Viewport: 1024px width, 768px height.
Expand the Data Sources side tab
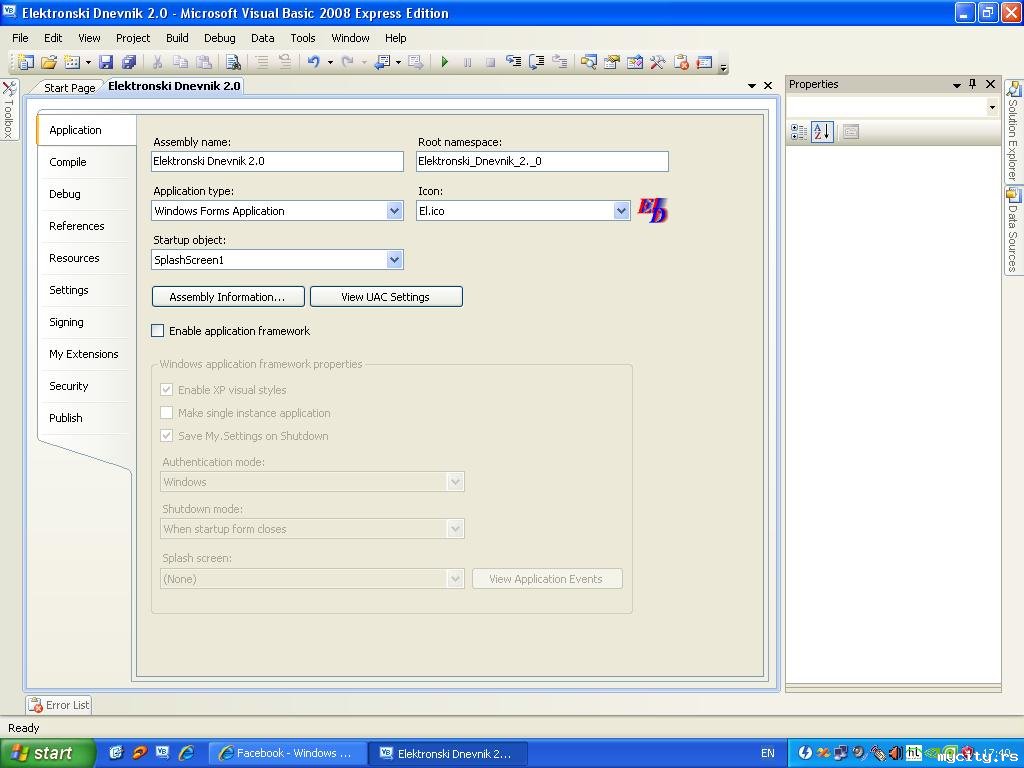[1013, 231]
